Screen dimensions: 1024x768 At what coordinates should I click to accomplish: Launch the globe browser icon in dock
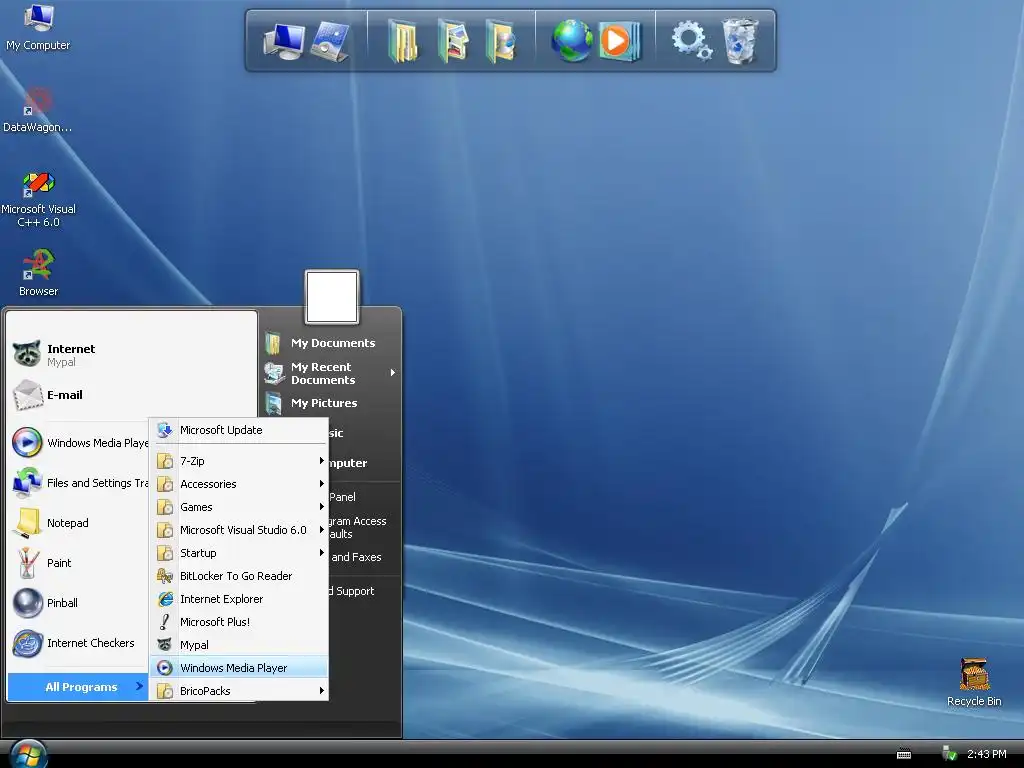coord(571,40)
